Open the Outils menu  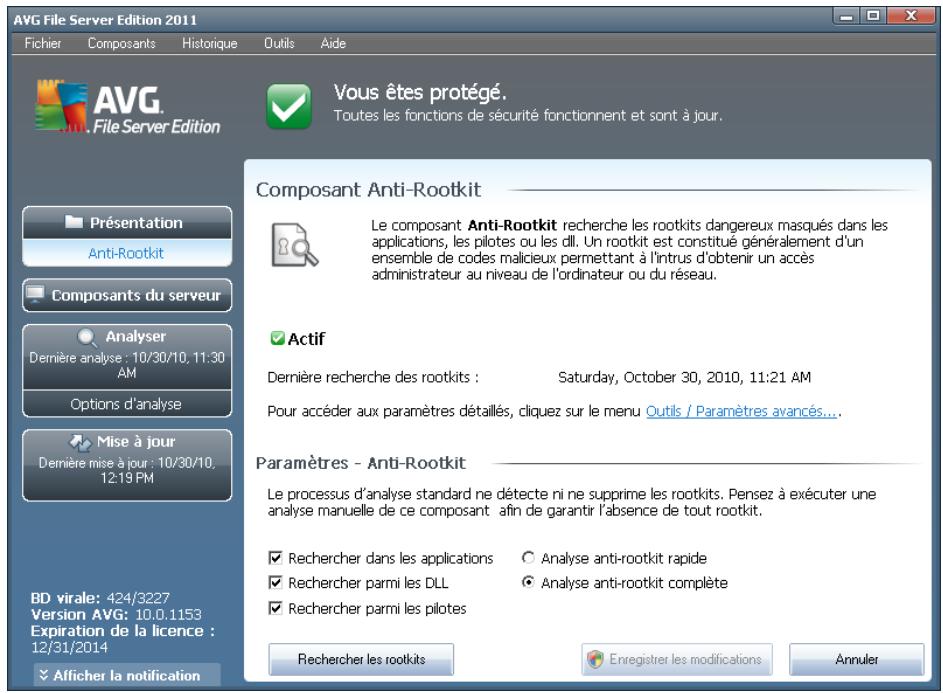[279, 43]
